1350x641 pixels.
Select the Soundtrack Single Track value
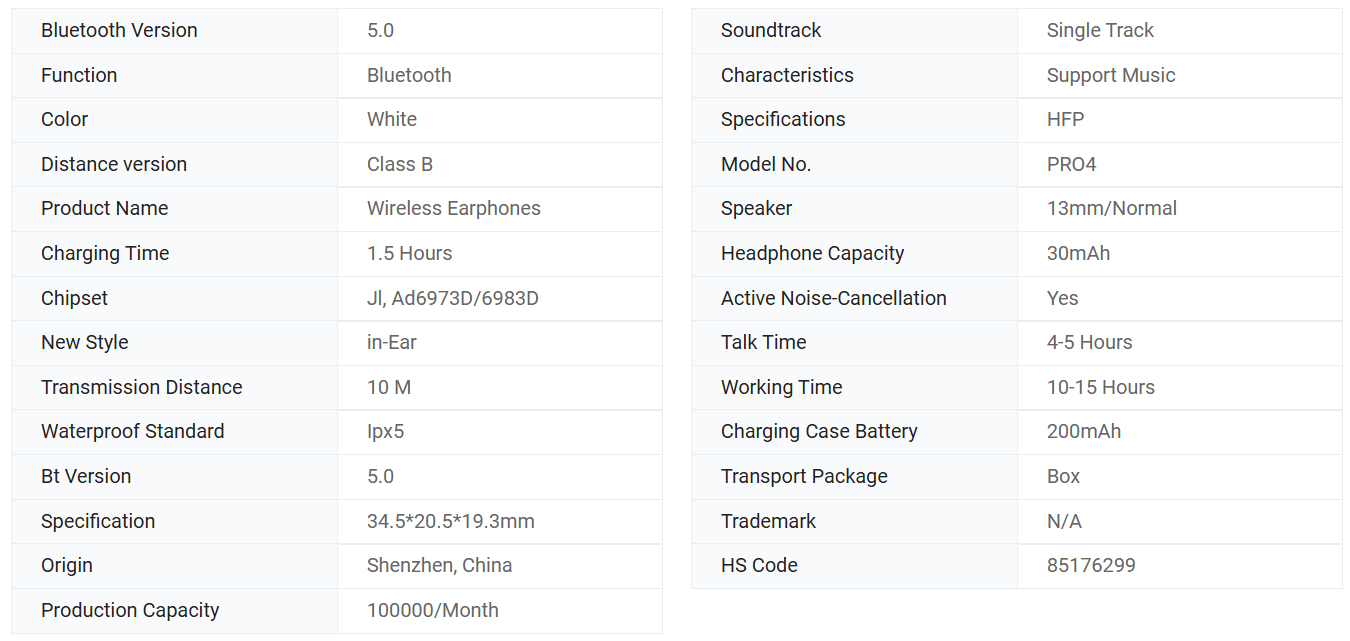(x=1099, y=31)
